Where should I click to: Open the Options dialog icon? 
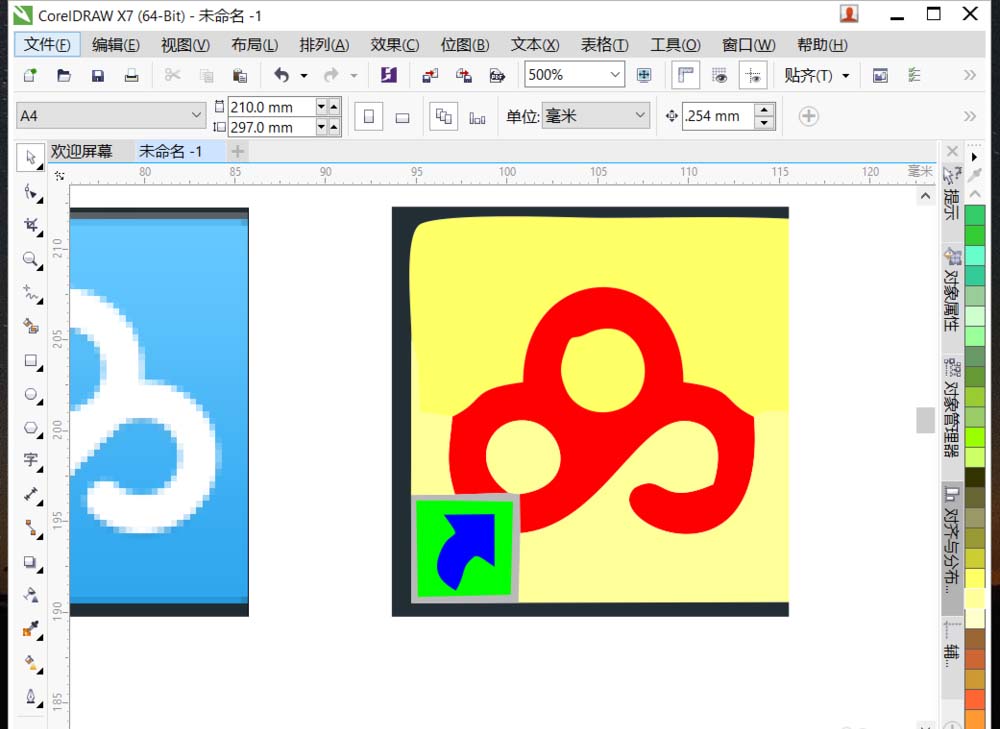pos(914,75)
